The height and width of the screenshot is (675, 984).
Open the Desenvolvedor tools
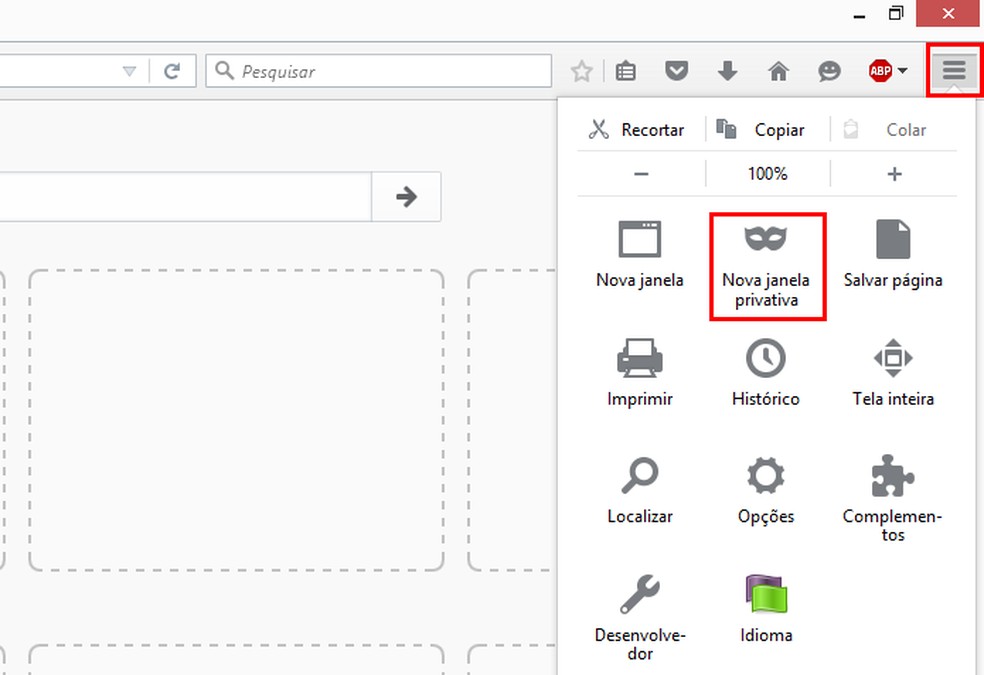point(640,608)
